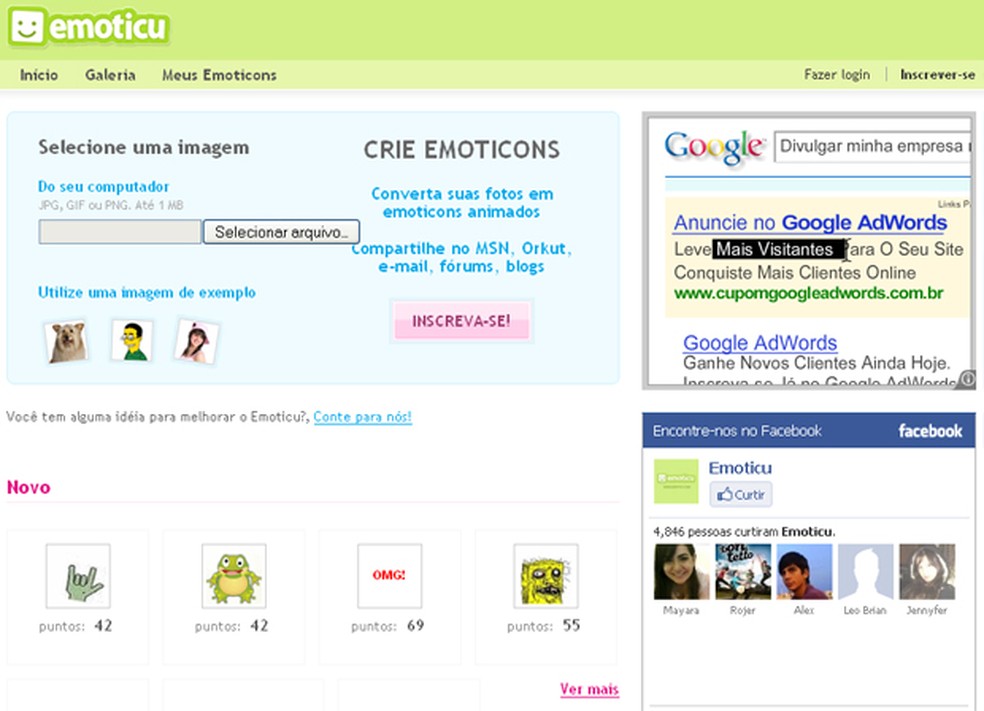
Task: Go to Meus Emoticons
Action: [x=219, y=75]
